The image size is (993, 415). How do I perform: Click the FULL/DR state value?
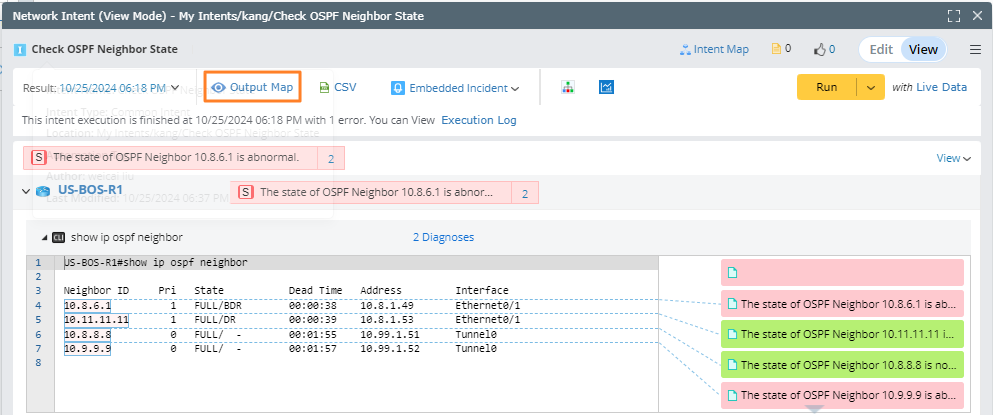click(215, 320)
